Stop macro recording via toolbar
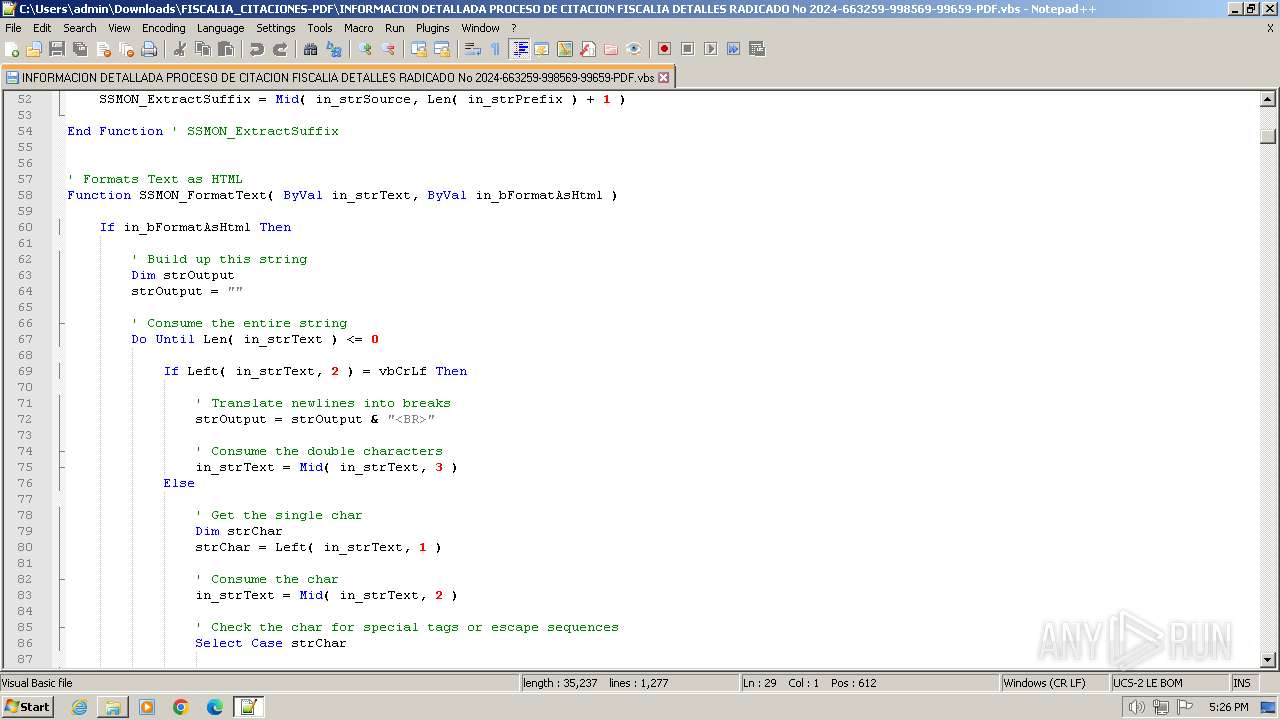Viewport: 1280px width, 720px height. (688, 49)
